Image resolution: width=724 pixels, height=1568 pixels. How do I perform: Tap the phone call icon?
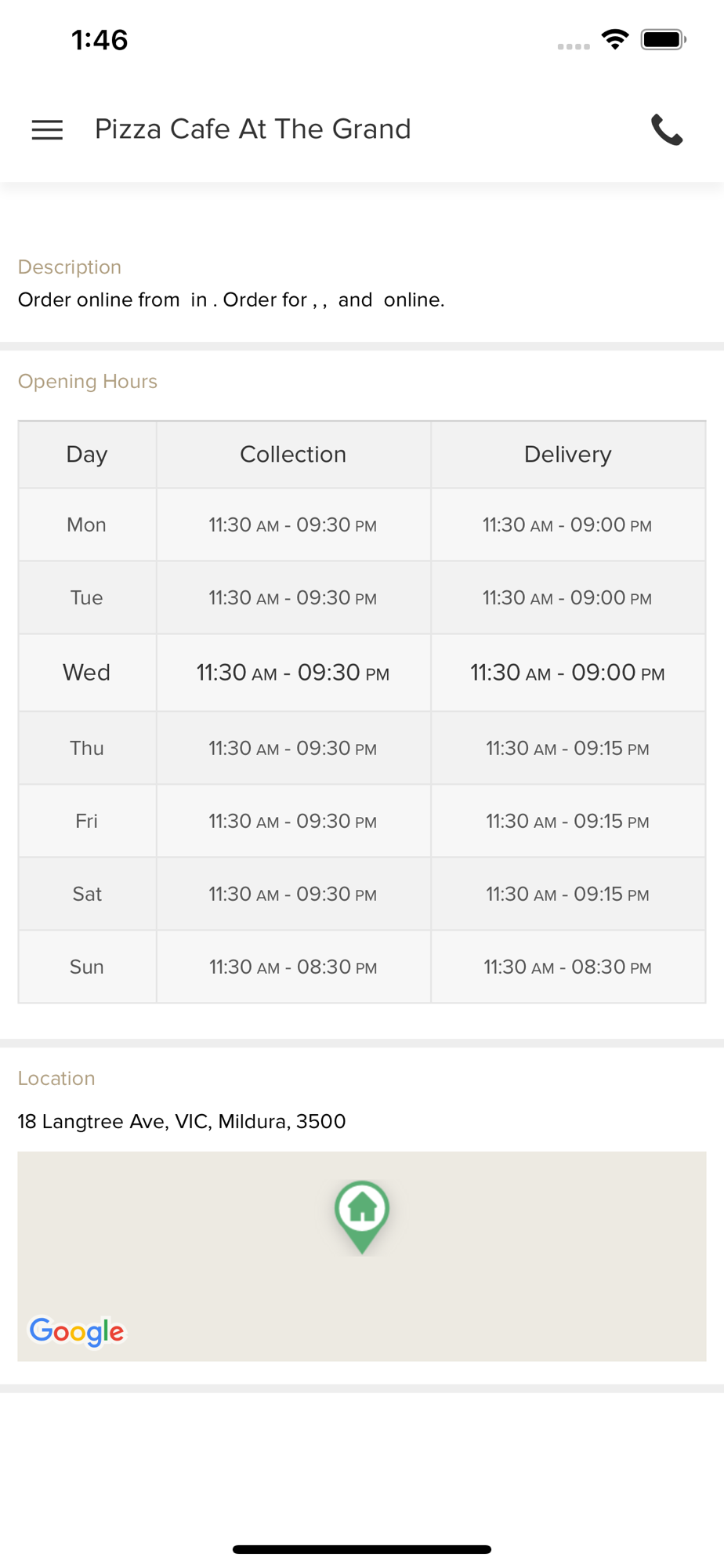coord(667,129)
